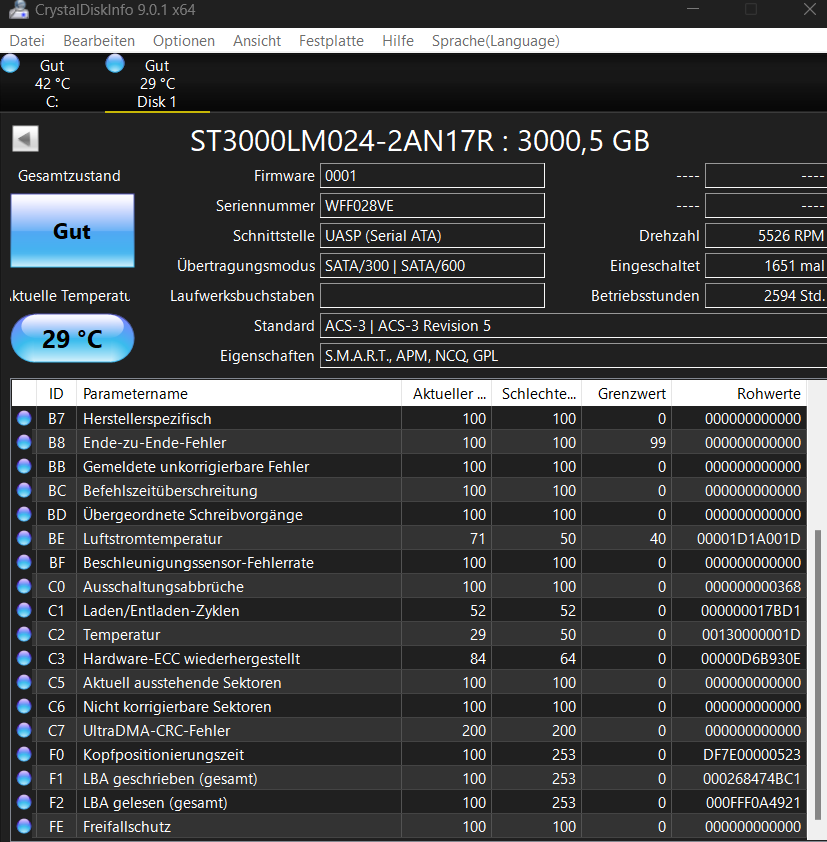
Task: Click status orb of FE Freifallschutz row
Action: 24,826
